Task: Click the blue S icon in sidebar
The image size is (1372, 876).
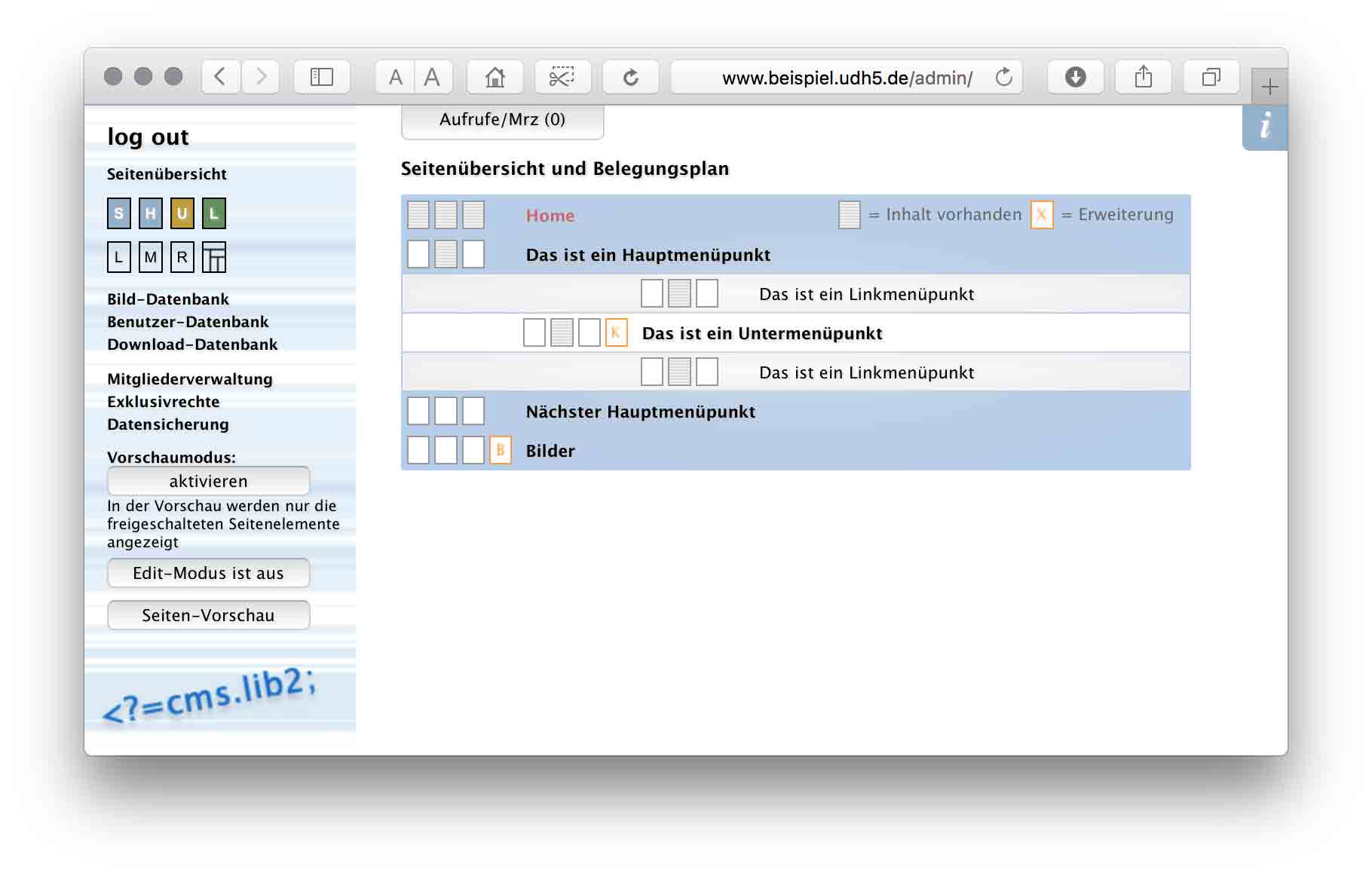Action: tap(119, 213)
